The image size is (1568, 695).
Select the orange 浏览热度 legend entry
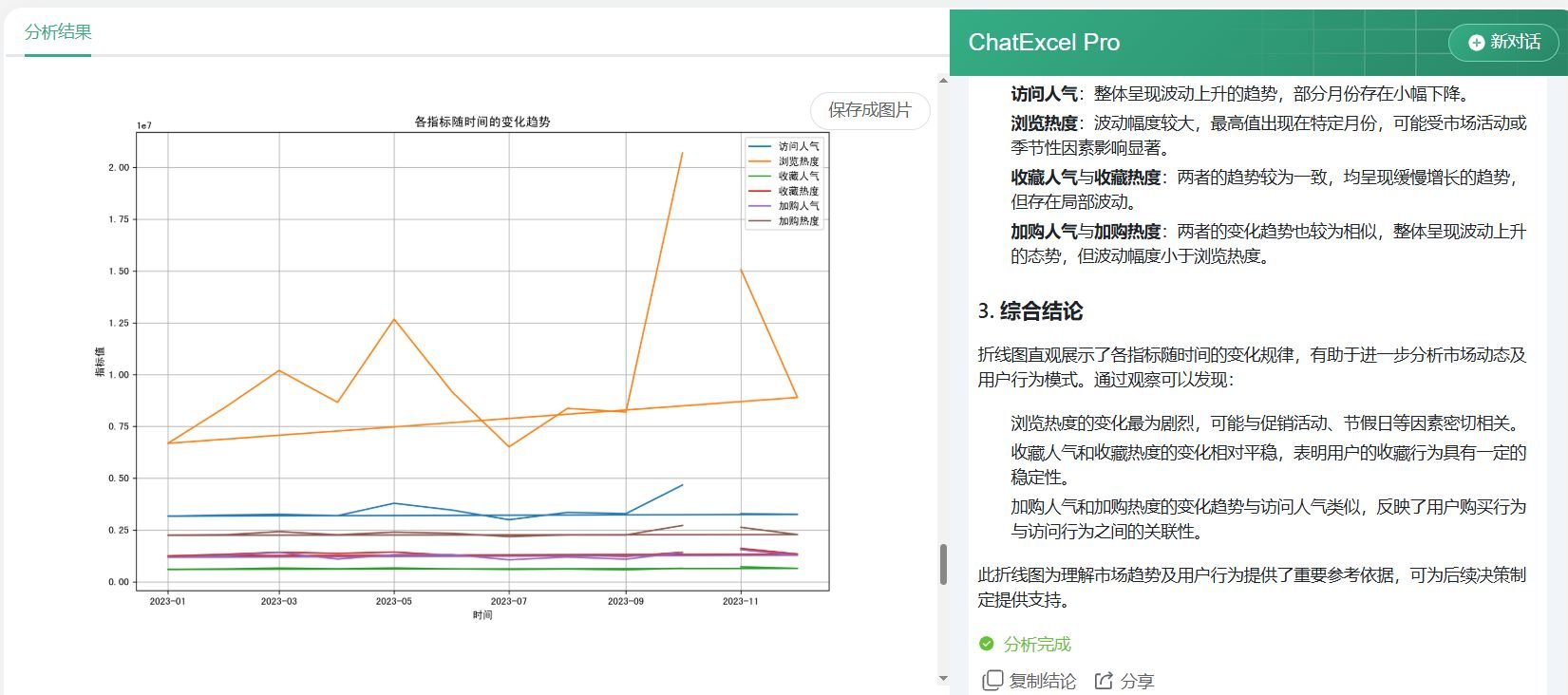798,161
